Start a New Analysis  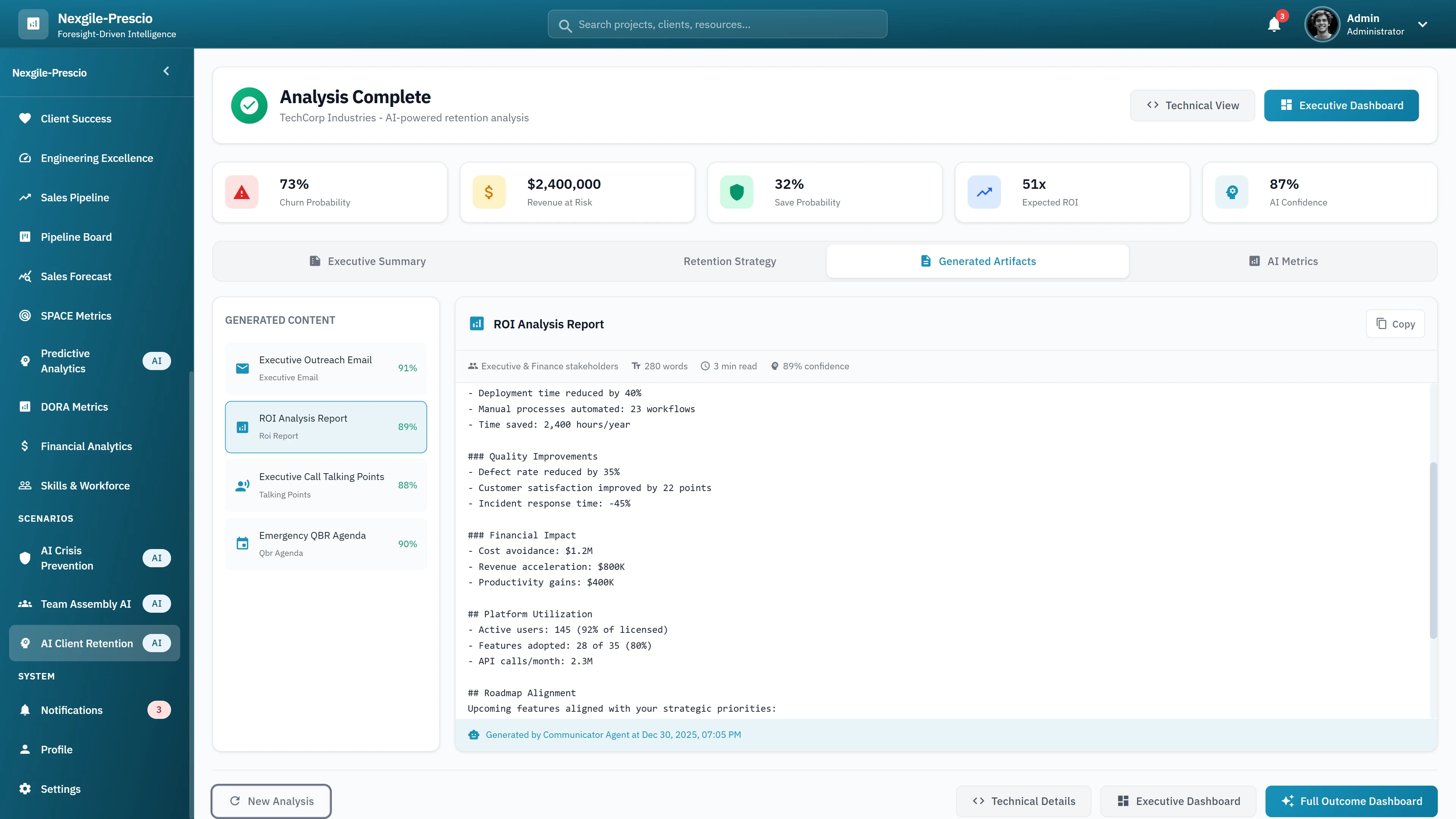(271, 801)
